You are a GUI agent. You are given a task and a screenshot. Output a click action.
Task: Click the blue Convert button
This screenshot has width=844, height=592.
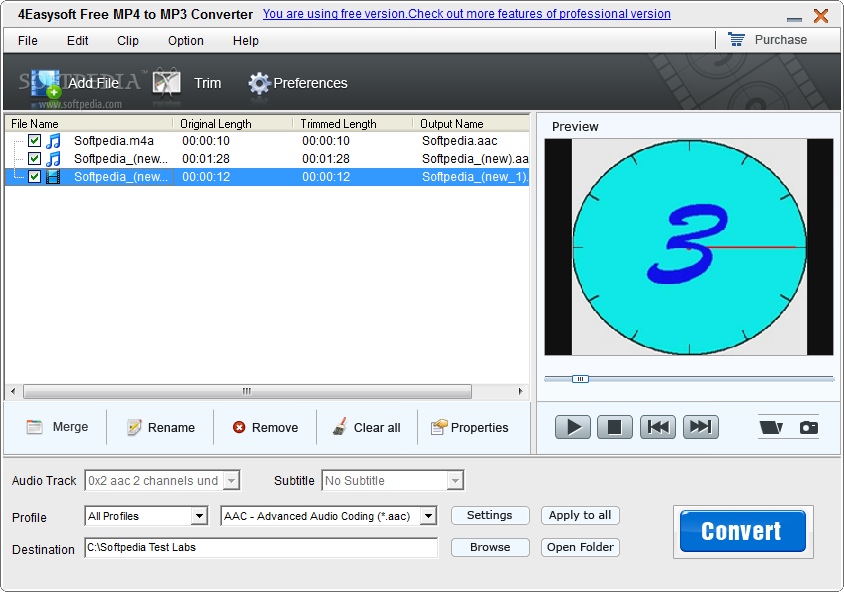tap(743, 531)
